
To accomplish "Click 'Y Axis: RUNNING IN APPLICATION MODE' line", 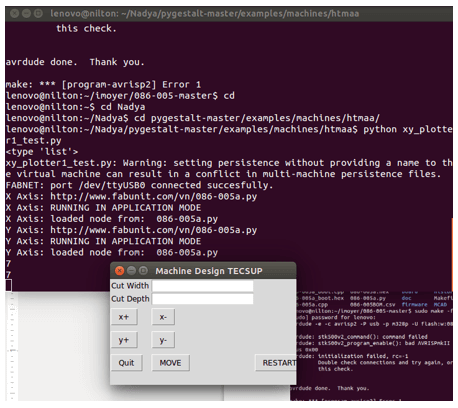I will click(x=103, y=241).
